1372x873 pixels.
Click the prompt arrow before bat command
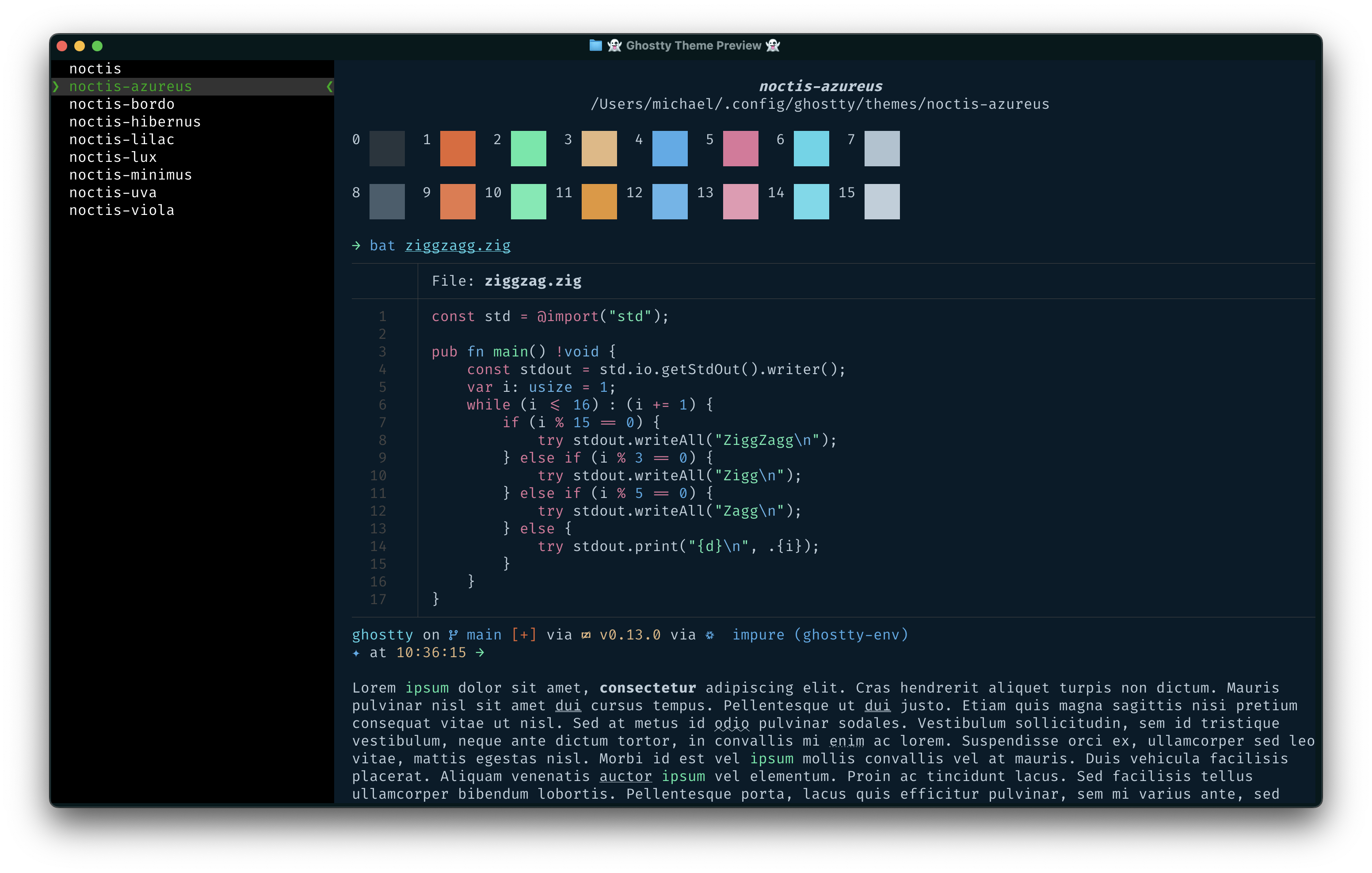click(356, 245)
